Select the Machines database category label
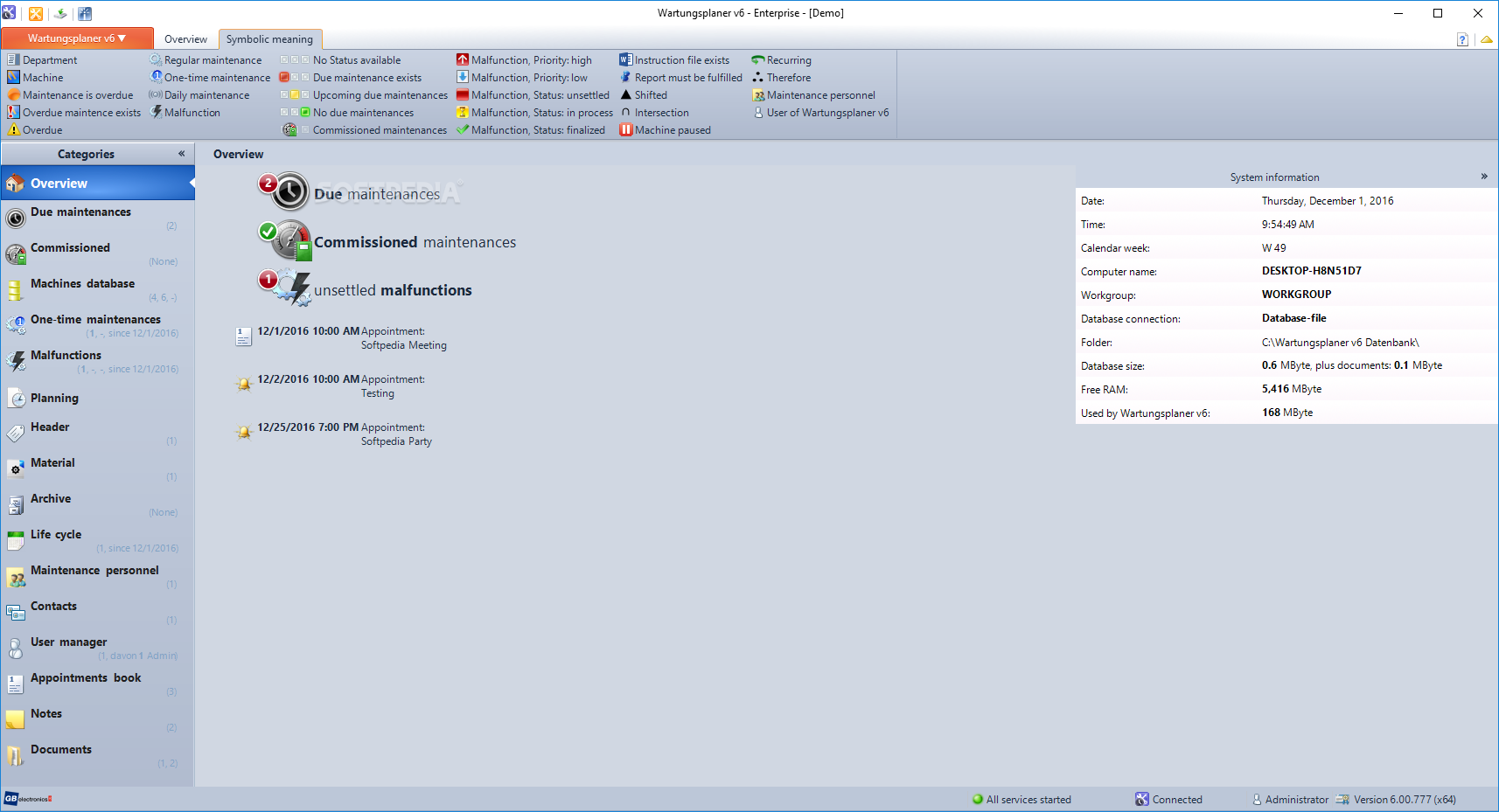1499x812 pixels. [x=83, y=283]
